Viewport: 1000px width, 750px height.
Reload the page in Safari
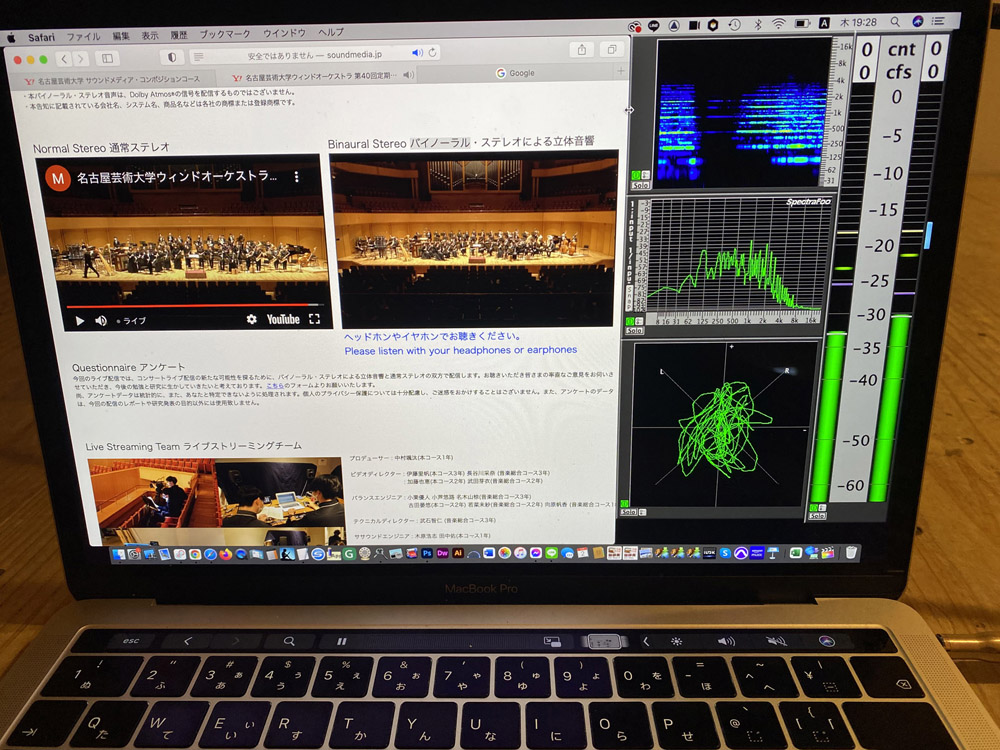tap(433, 52)
